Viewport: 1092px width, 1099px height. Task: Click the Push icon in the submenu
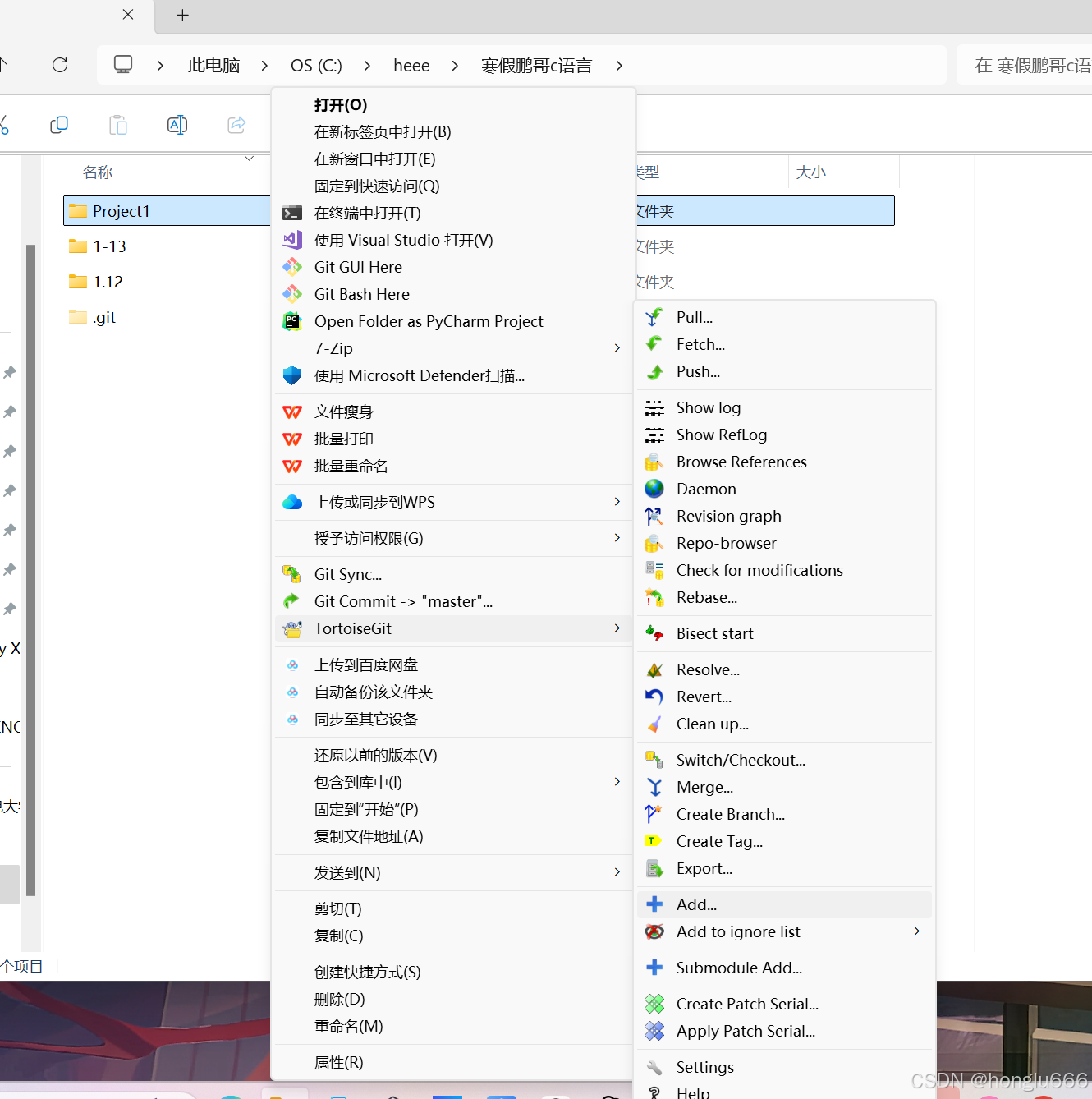pos(654,371)
